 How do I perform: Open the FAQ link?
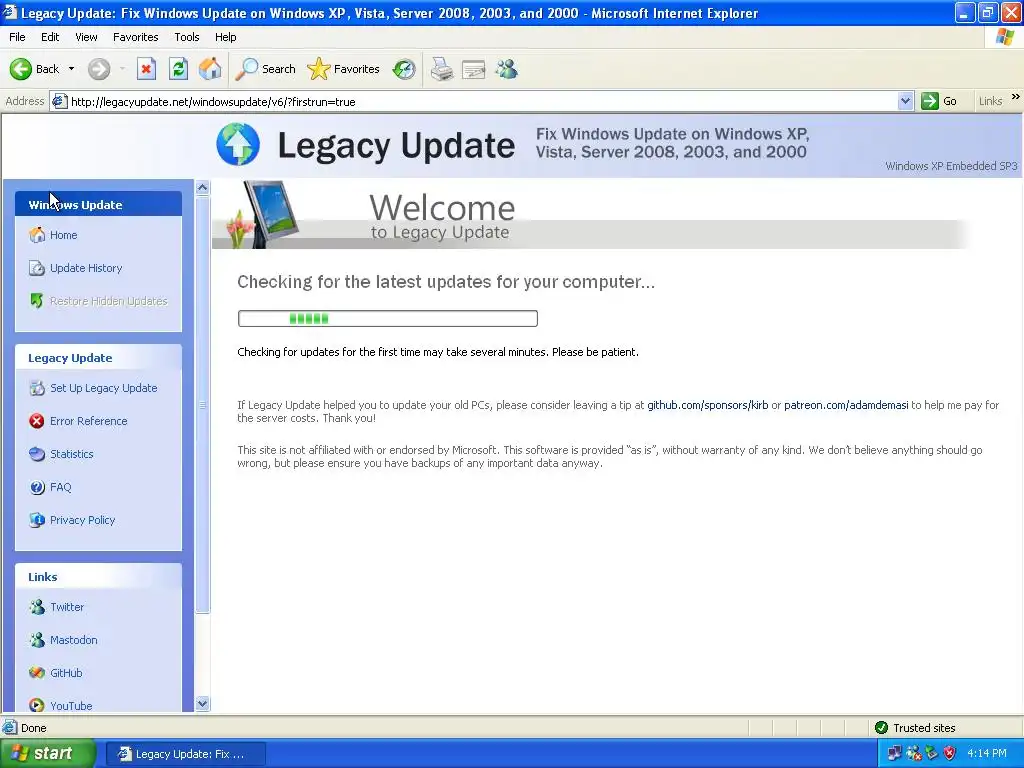tap(60, 487)
